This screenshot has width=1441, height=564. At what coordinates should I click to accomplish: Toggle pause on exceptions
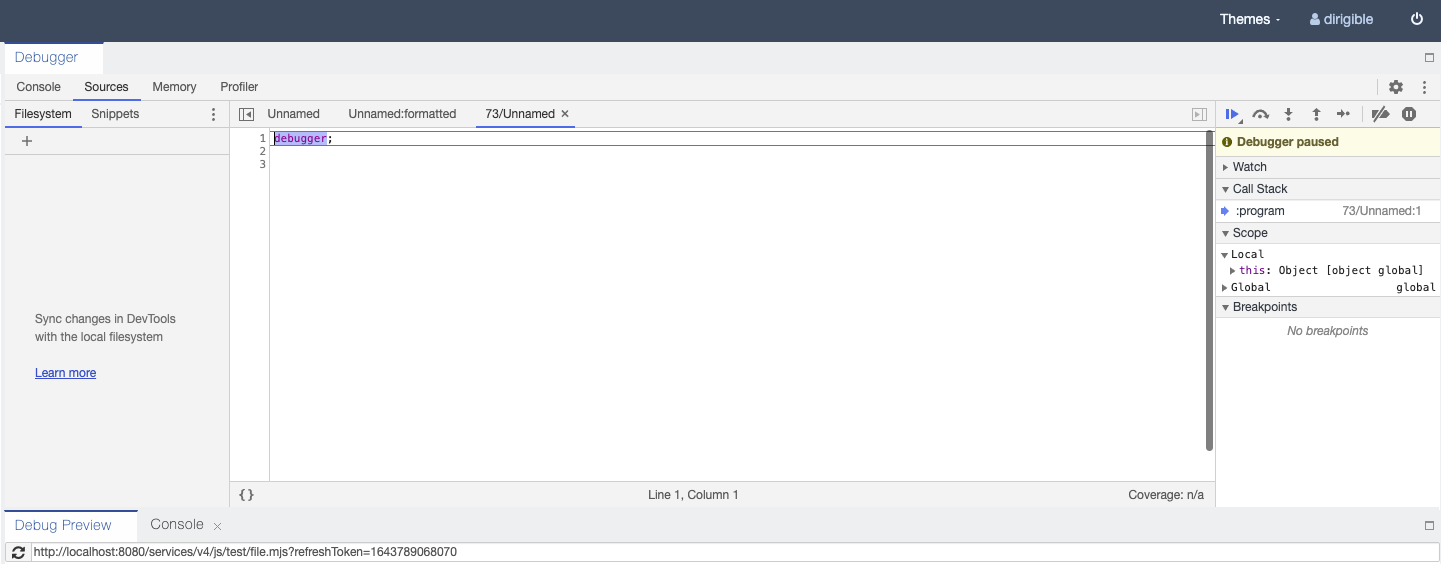(x=1409, y=114)
